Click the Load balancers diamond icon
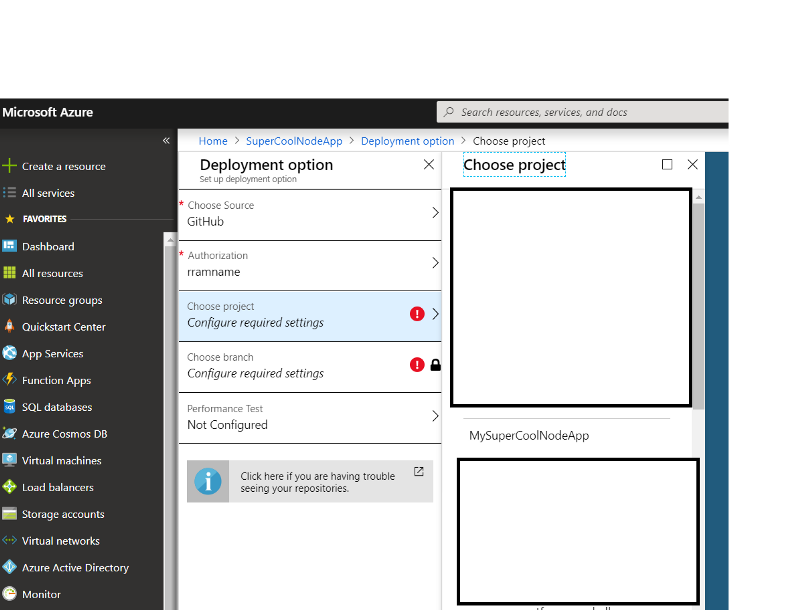Screen dimensions: 800x610 coord(9,487)
